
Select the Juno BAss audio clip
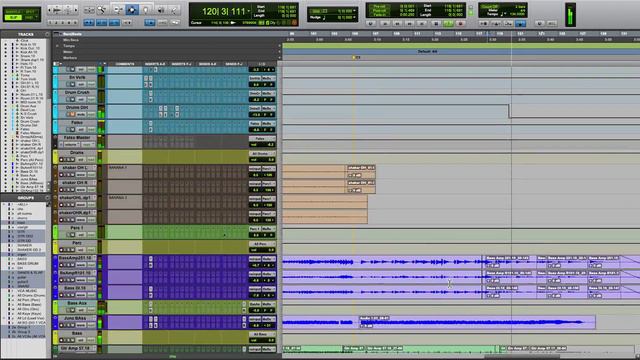pyautogui.click(x=477, y=322)
